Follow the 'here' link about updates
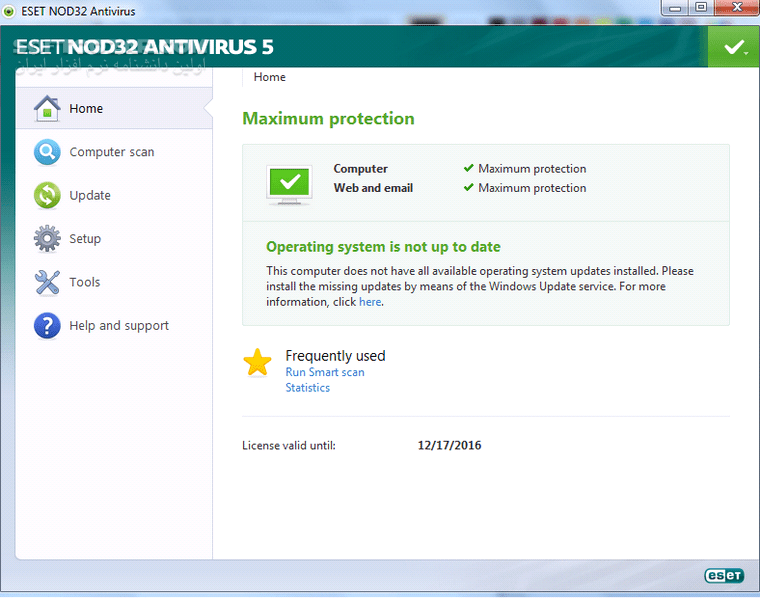760x598 pixels. (370, 302)
